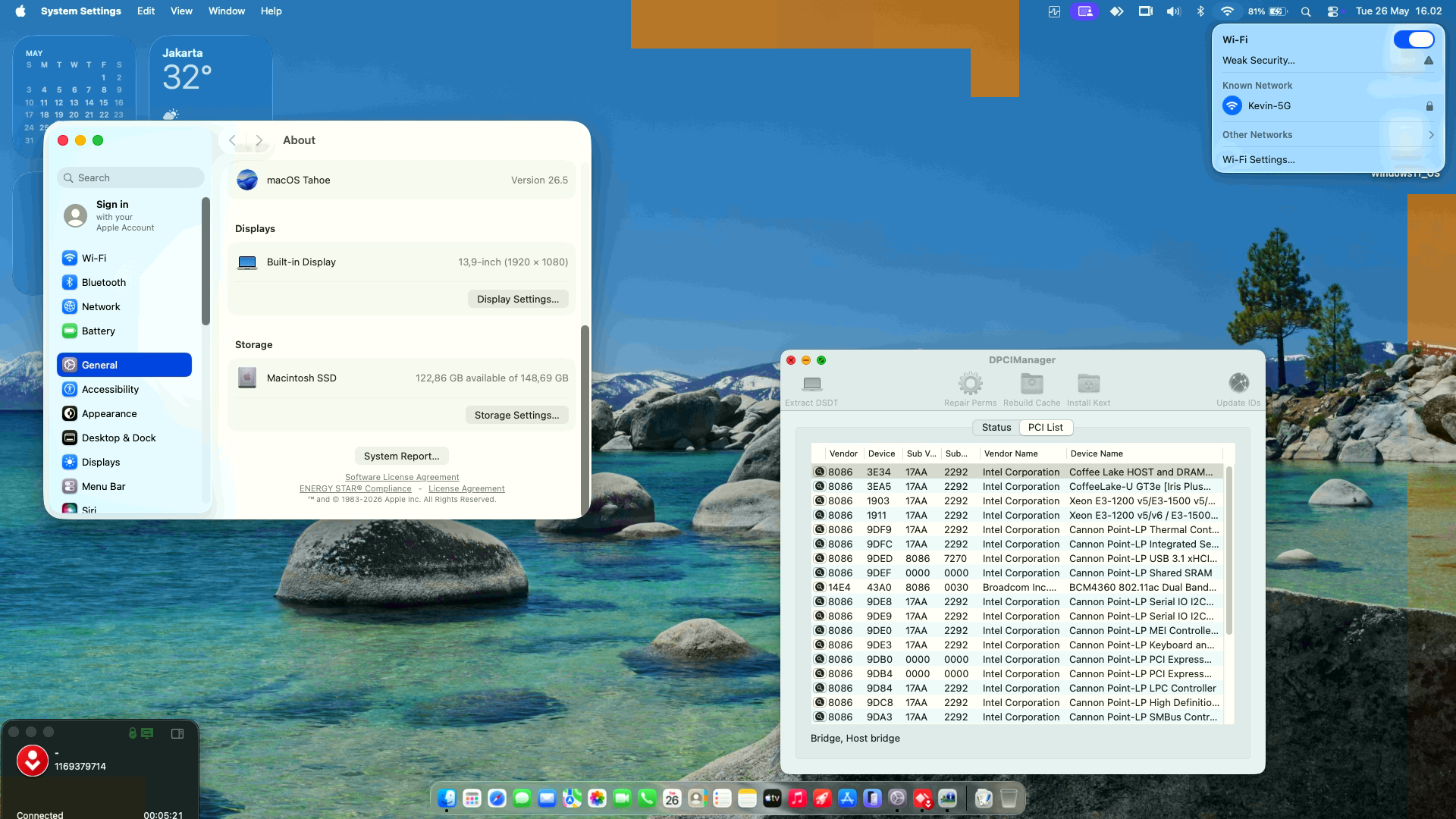This screenshot has width=1456, height=819.
Task: Sort PCI list by Vendor Name column
Action: (x=1021, y=453)
